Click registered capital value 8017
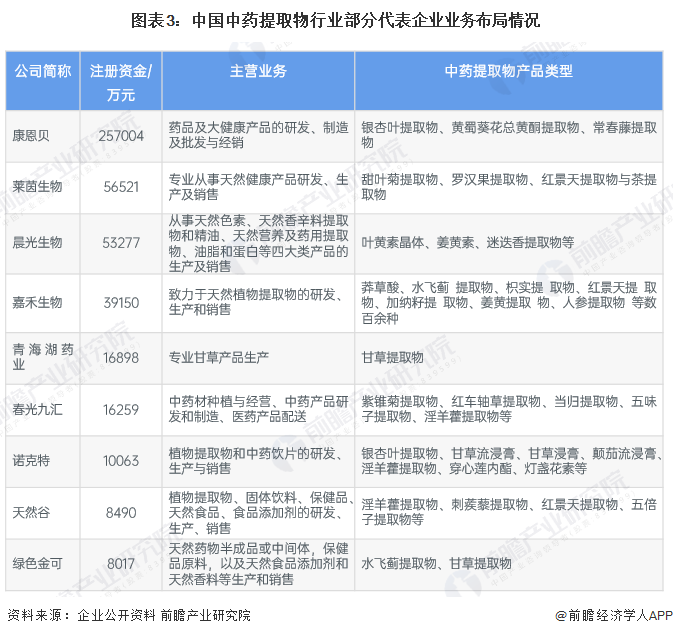 pyautogui.click(x=121, y=563)
